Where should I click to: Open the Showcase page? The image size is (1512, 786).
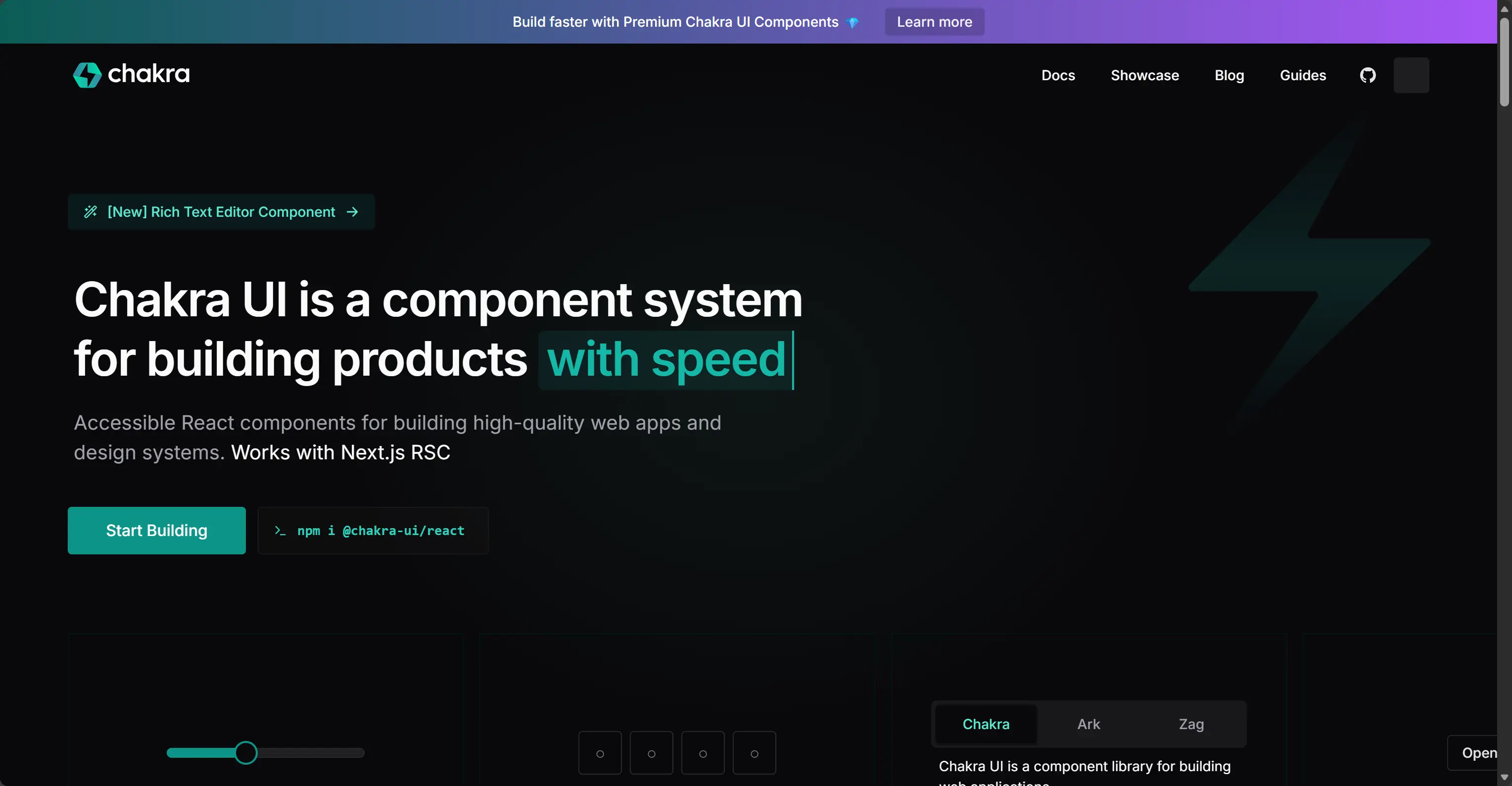click(x=1145, y=75)
